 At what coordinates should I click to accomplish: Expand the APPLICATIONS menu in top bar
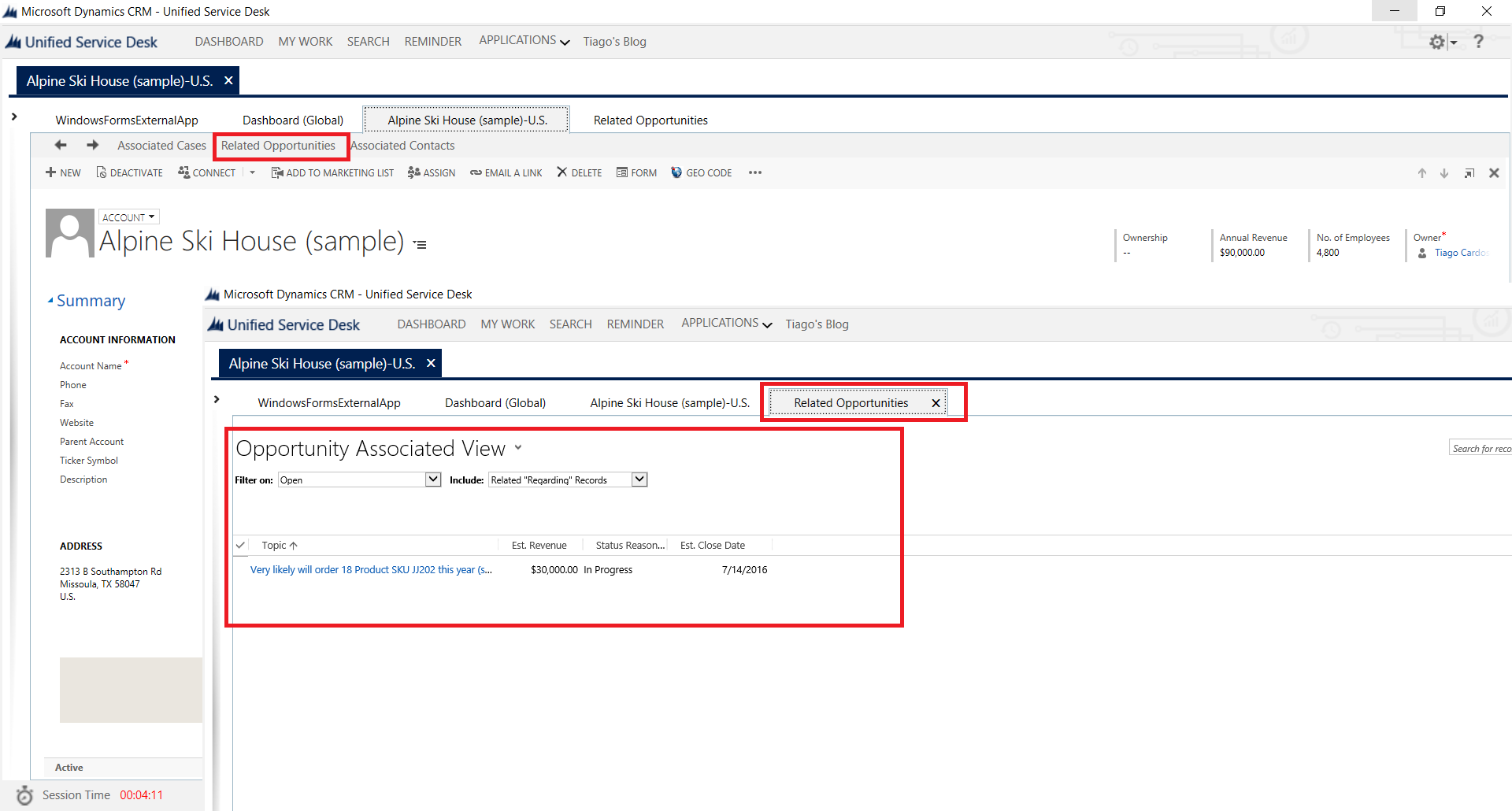[x=524, y=41]
